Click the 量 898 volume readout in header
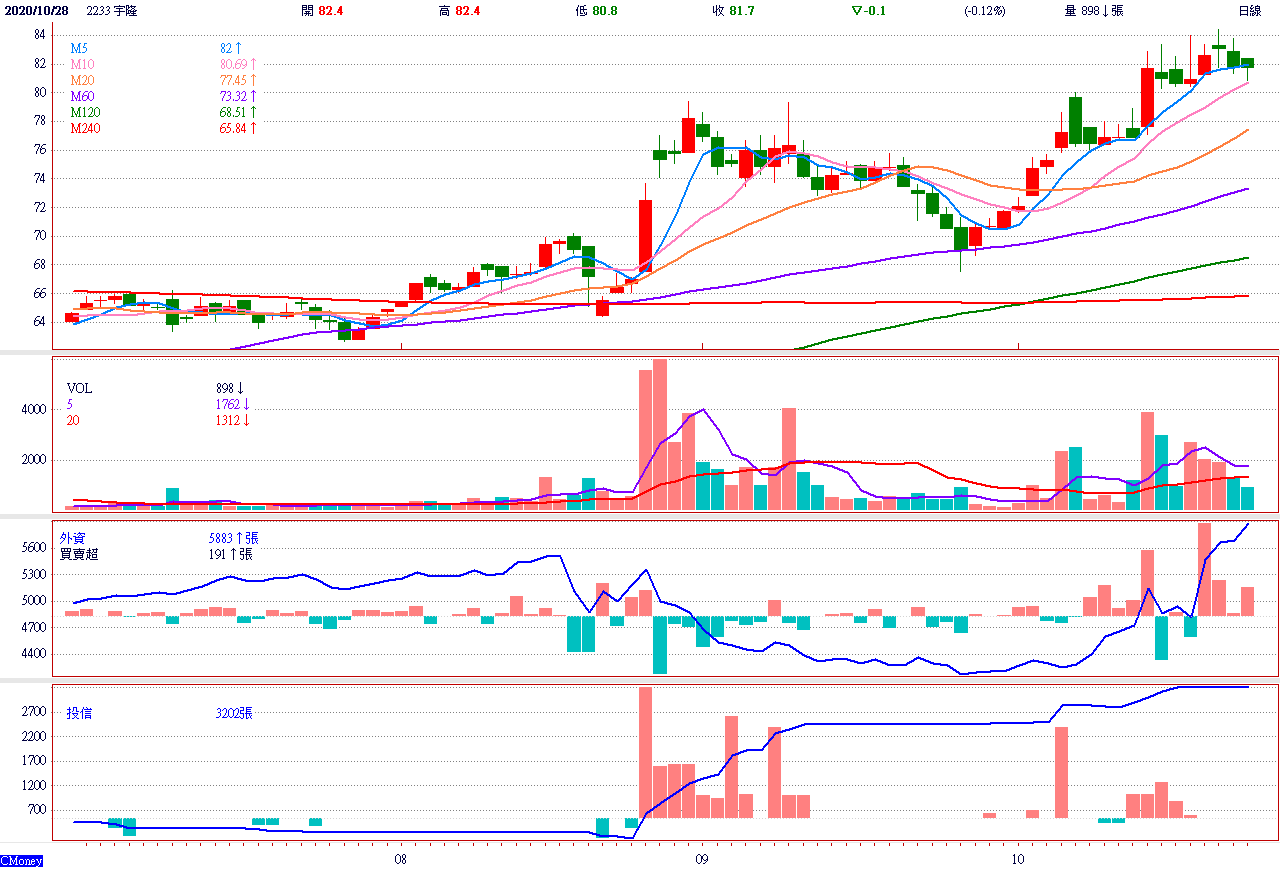Image resolution: width=1280 pixels, height=879 pixels. tap(1093, 11)
